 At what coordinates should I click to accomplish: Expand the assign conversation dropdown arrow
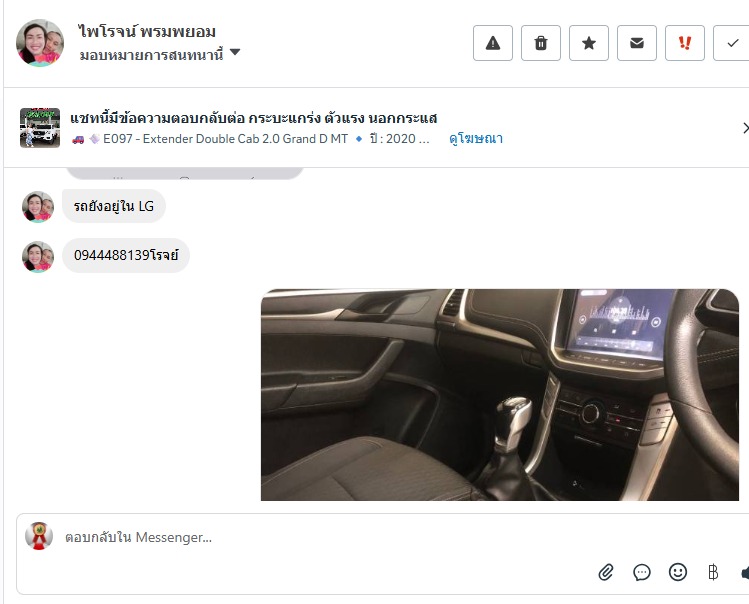235,52
